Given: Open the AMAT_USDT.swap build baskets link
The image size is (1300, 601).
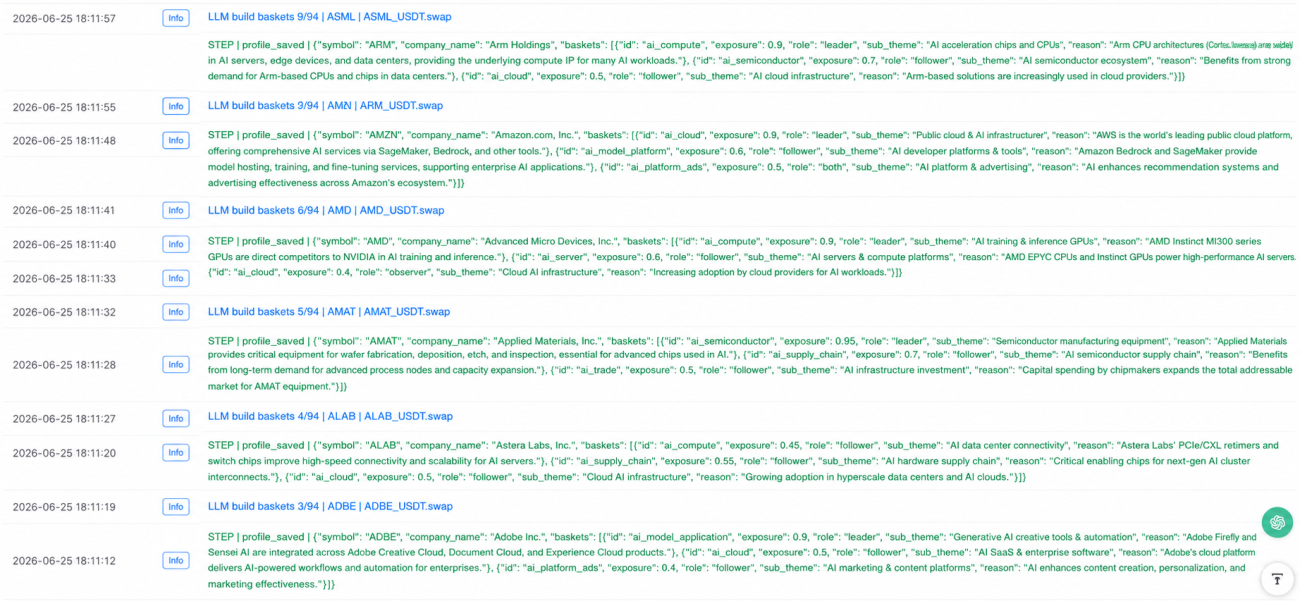Looking at the screenshot, I should click(329, 312).
